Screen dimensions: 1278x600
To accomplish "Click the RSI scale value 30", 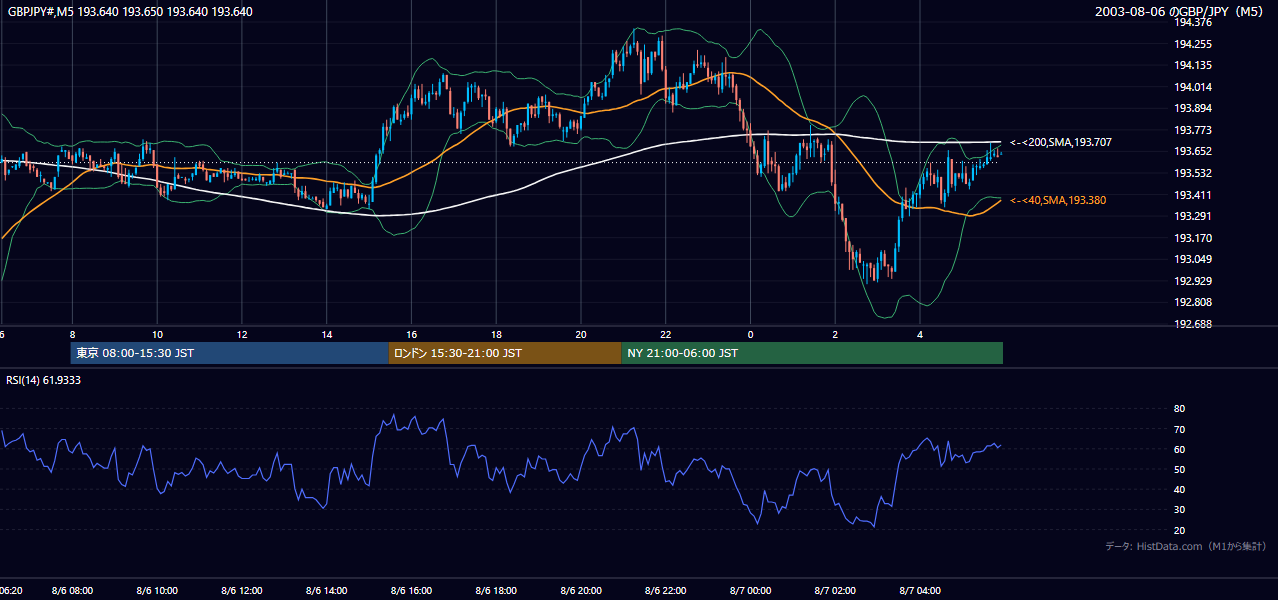I will click(1179, 510).
